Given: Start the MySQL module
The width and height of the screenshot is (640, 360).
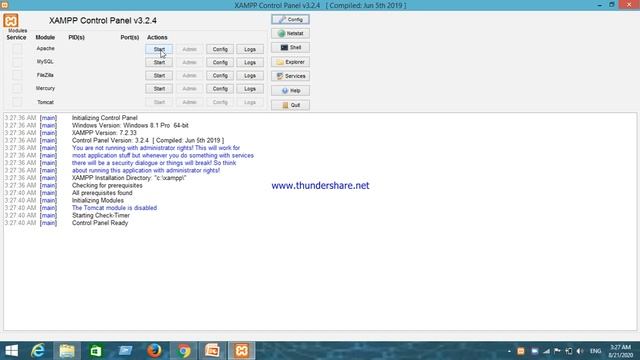Looking at the screenshot, I should tap(159, 62).
